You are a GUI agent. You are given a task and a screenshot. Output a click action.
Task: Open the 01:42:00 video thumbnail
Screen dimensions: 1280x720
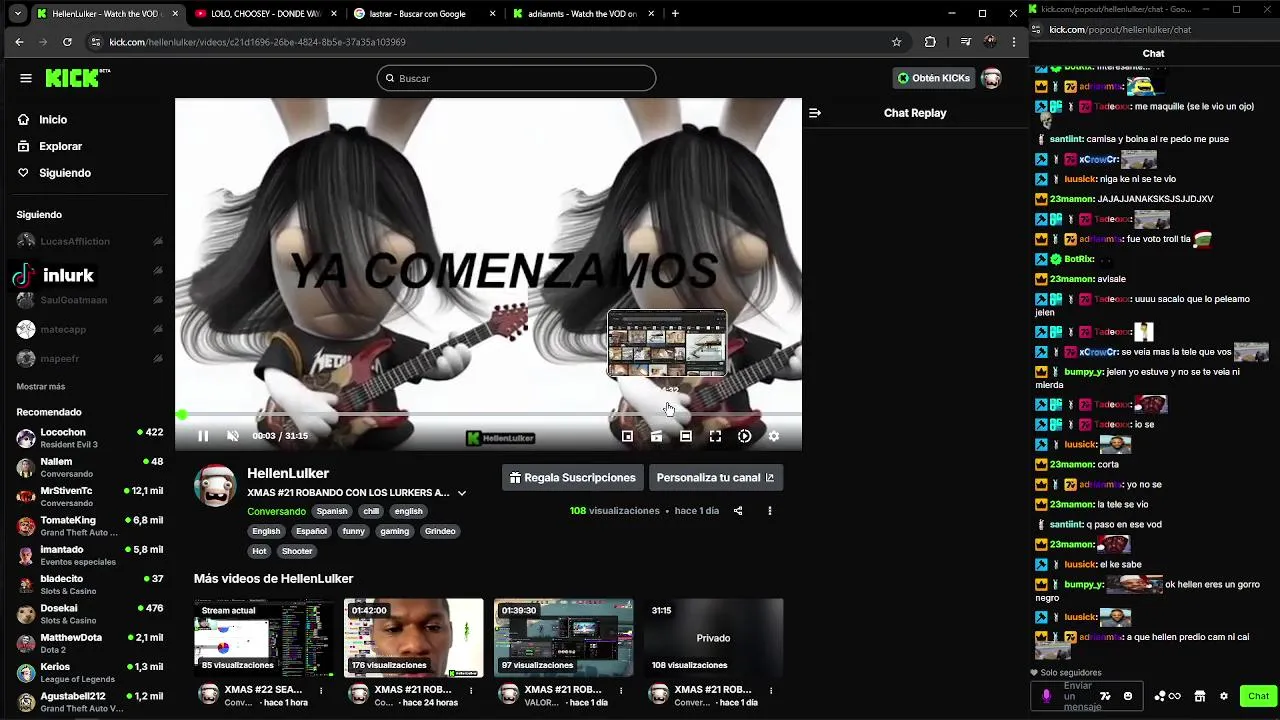pos(413,638)
